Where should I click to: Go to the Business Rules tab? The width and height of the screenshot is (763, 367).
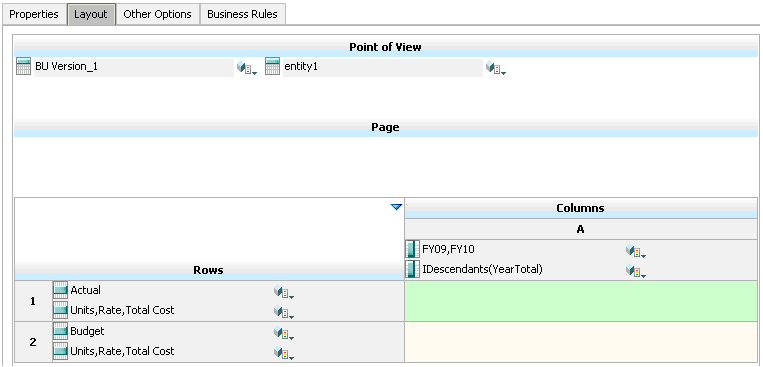point(242,14)
